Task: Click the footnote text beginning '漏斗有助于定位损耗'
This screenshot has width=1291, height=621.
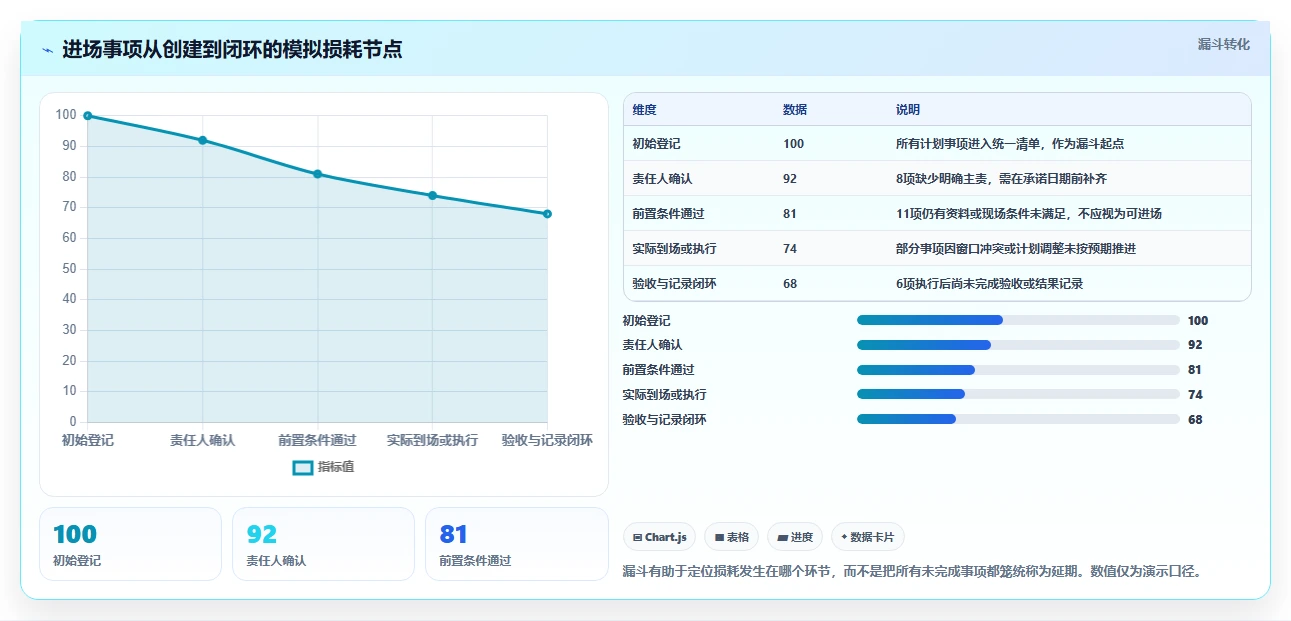Action: point(912,572)
